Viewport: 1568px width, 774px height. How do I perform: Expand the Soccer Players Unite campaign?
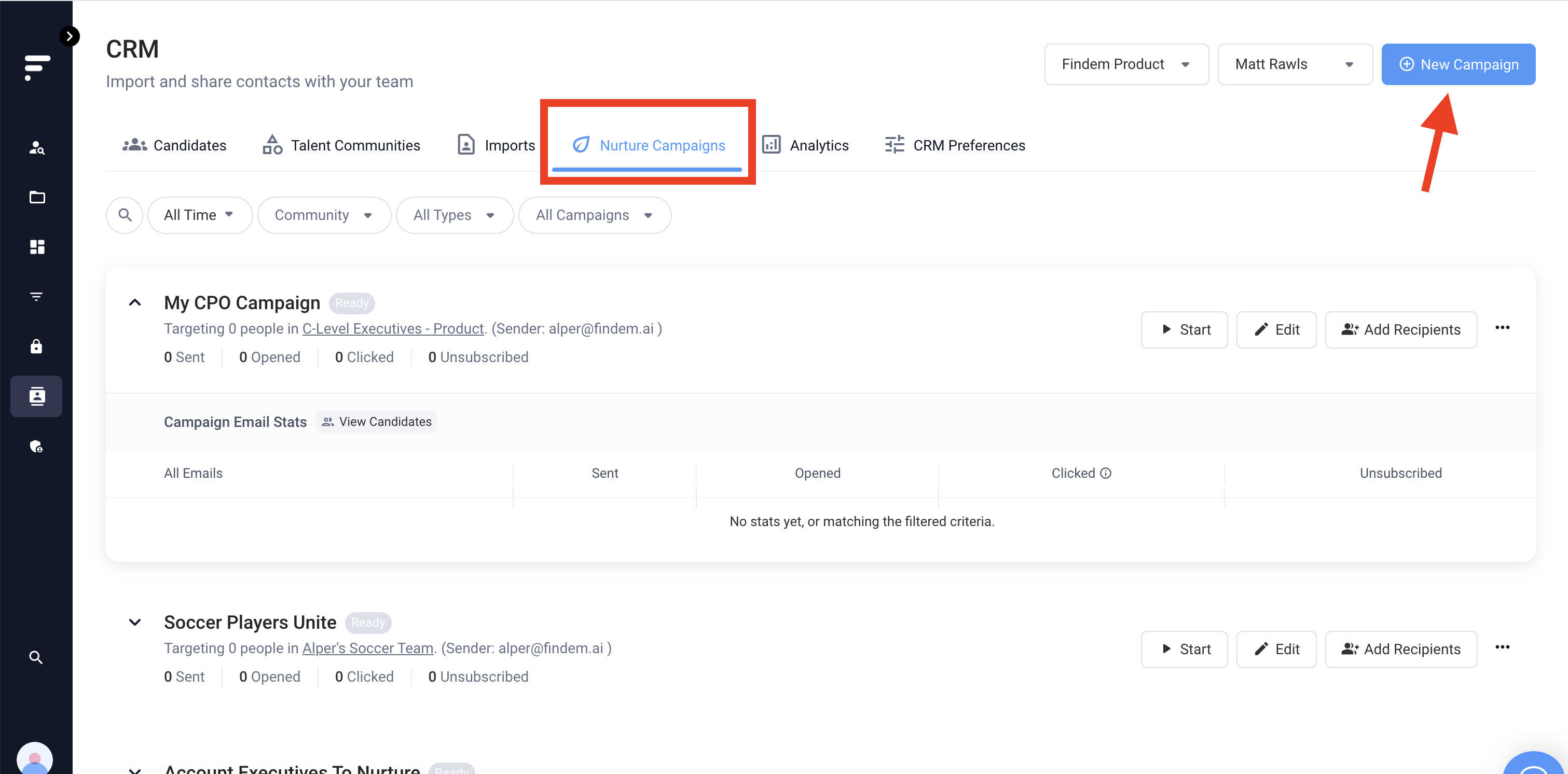pyautogui.click(x=135, y=622)
